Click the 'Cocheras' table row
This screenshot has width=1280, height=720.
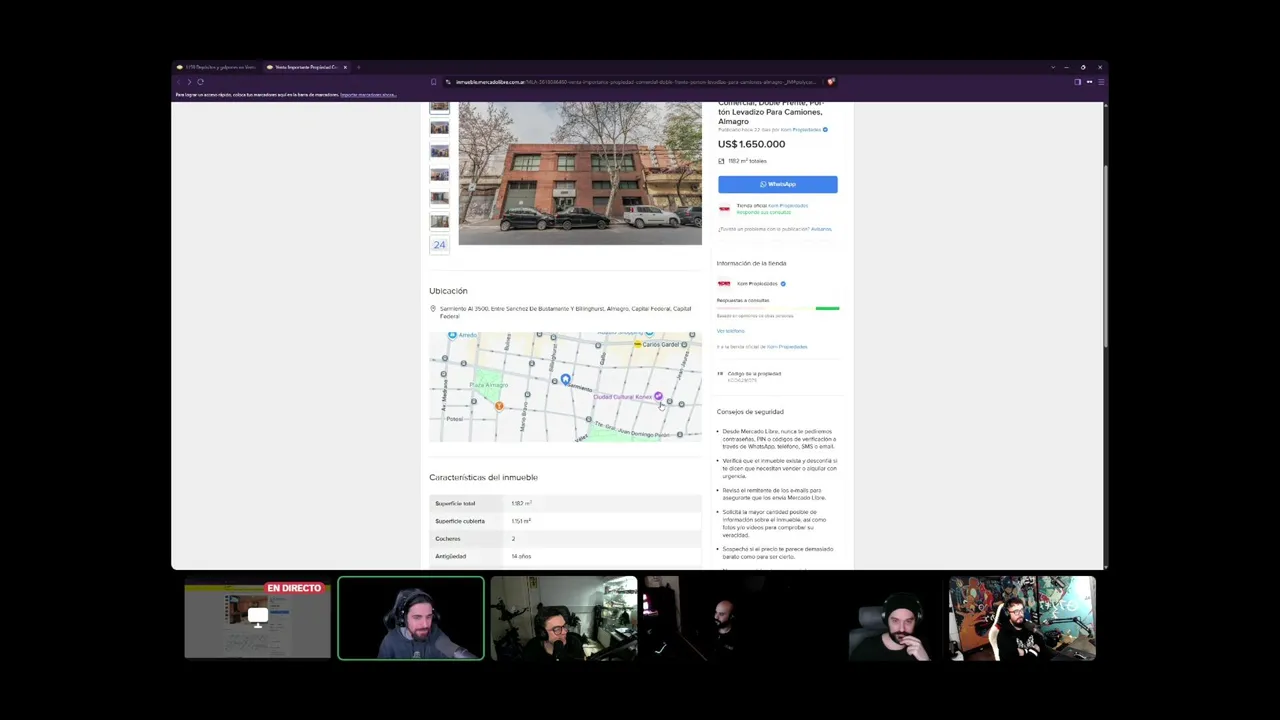[x=565, y=539]
